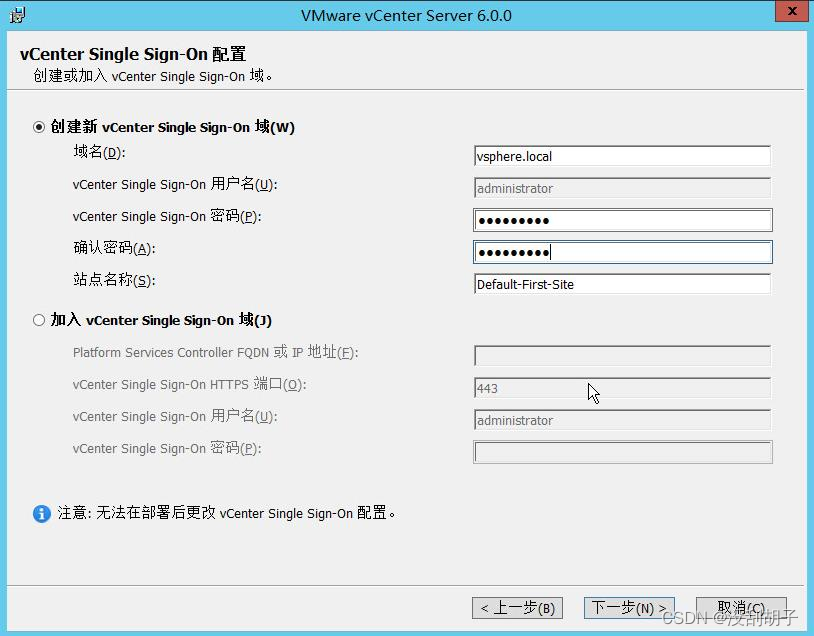Image resolution: width=814 pixels, height=636 pixels.
Task: Click the 站点名称(S) label
Action: click(x=114, y=280)
